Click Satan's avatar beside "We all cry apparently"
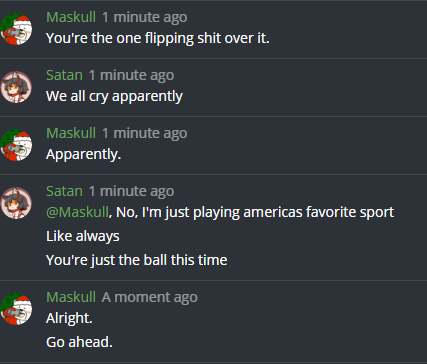 (x=16, y=87)
